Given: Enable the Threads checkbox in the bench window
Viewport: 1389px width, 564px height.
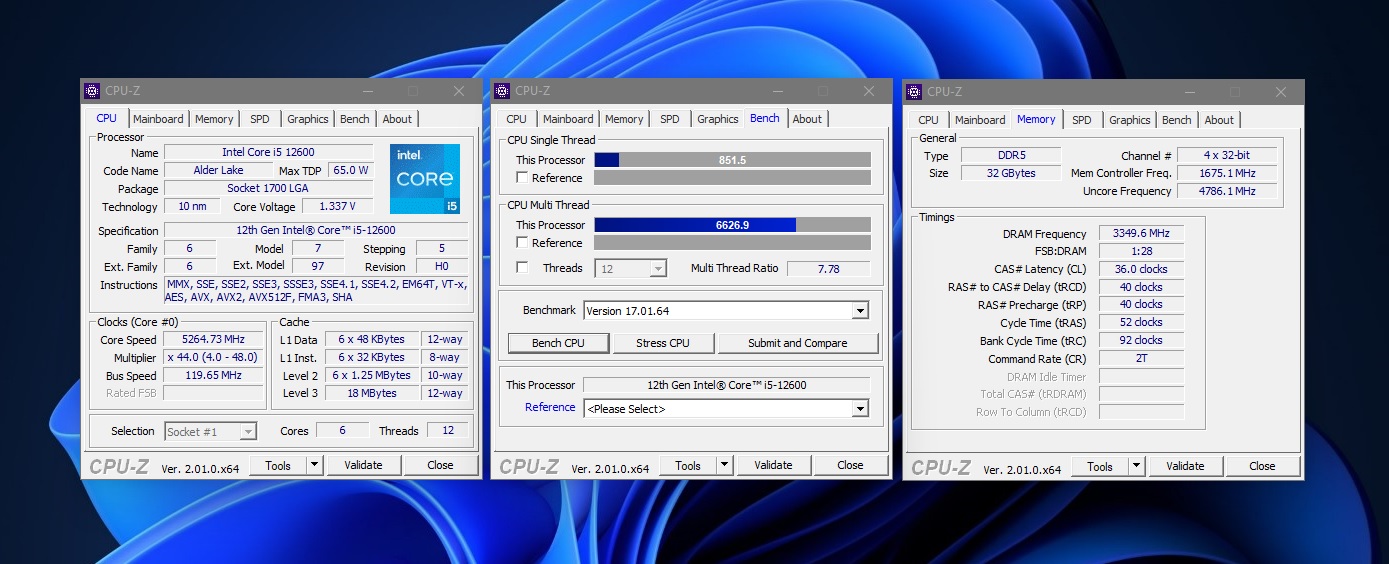Looking at the screenshot, I should click(522, 267).
